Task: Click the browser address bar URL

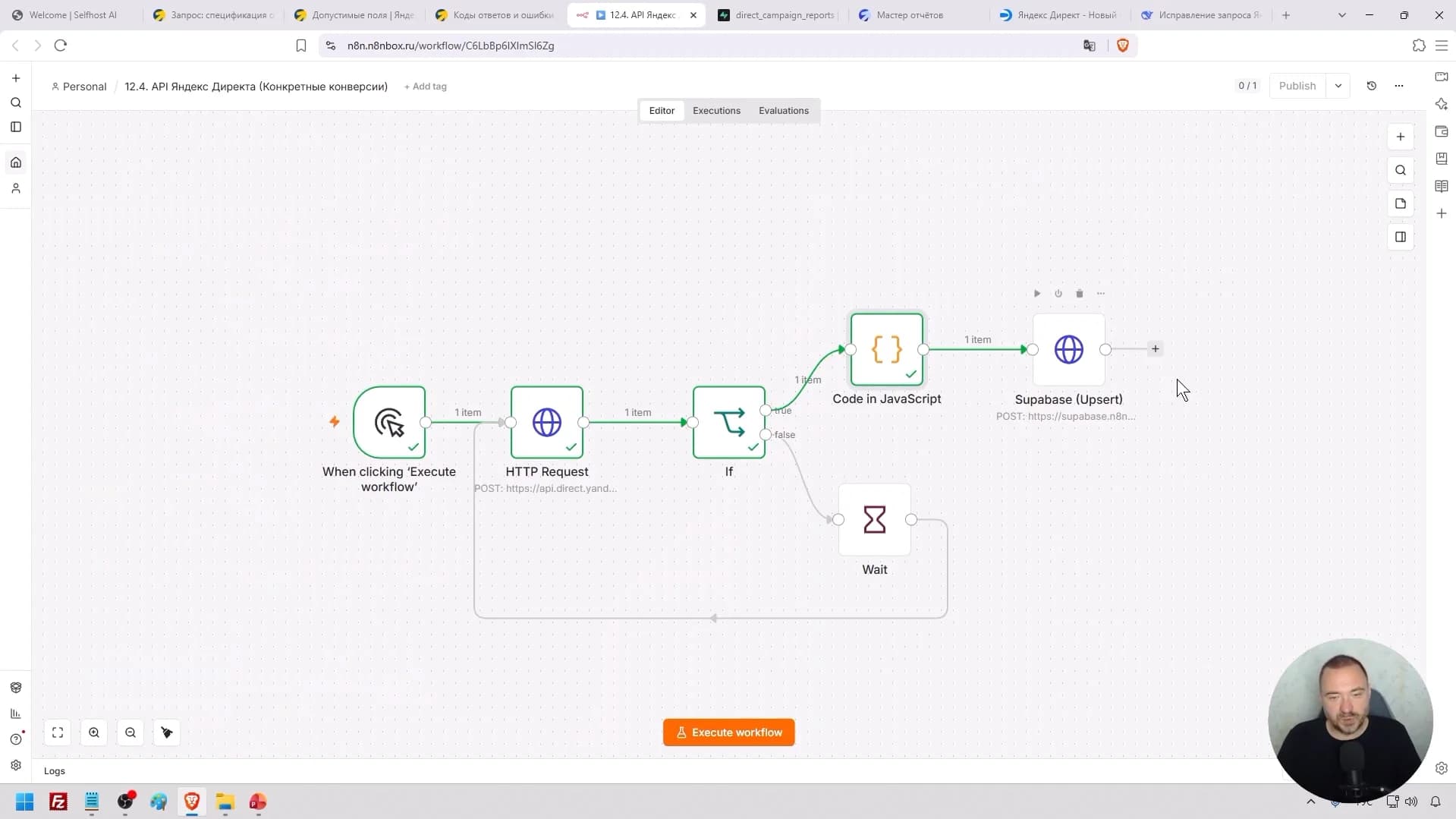Action: click(451, 46)
